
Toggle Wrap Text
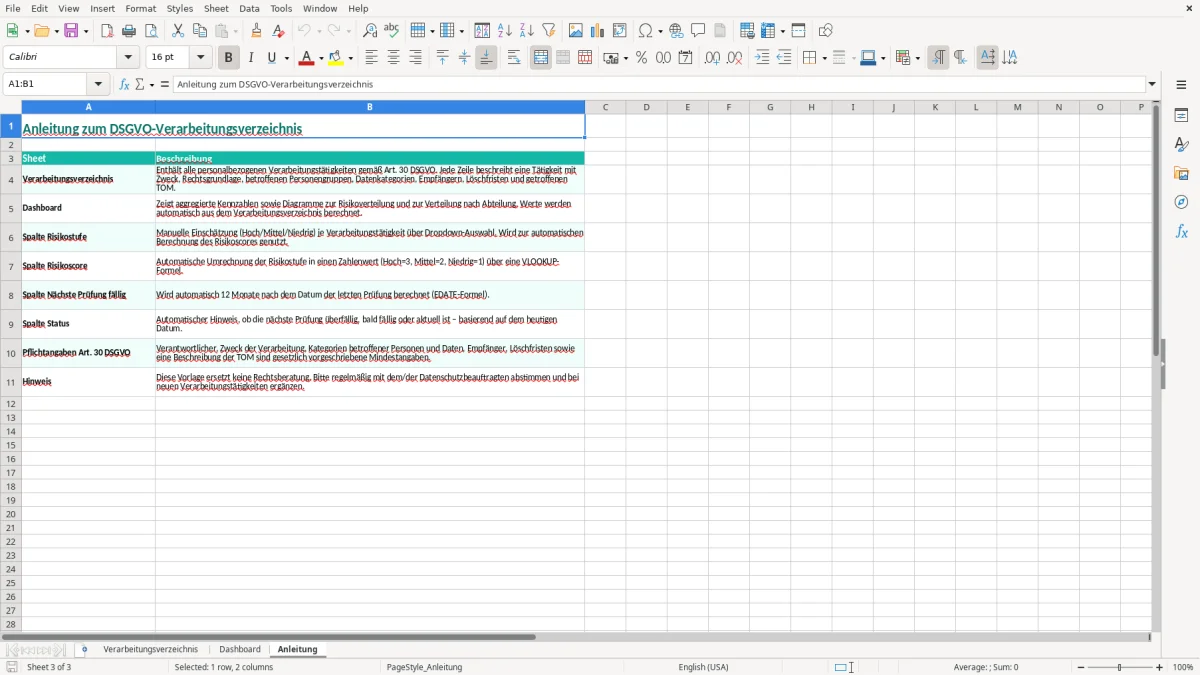coord(514,58)
